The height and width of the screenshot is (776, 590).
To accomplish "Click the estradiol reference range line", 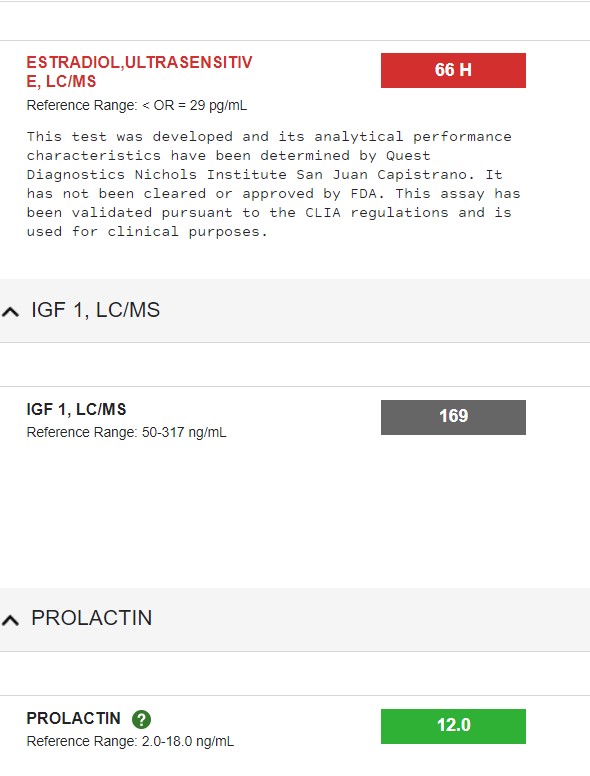I will point(137,105).
